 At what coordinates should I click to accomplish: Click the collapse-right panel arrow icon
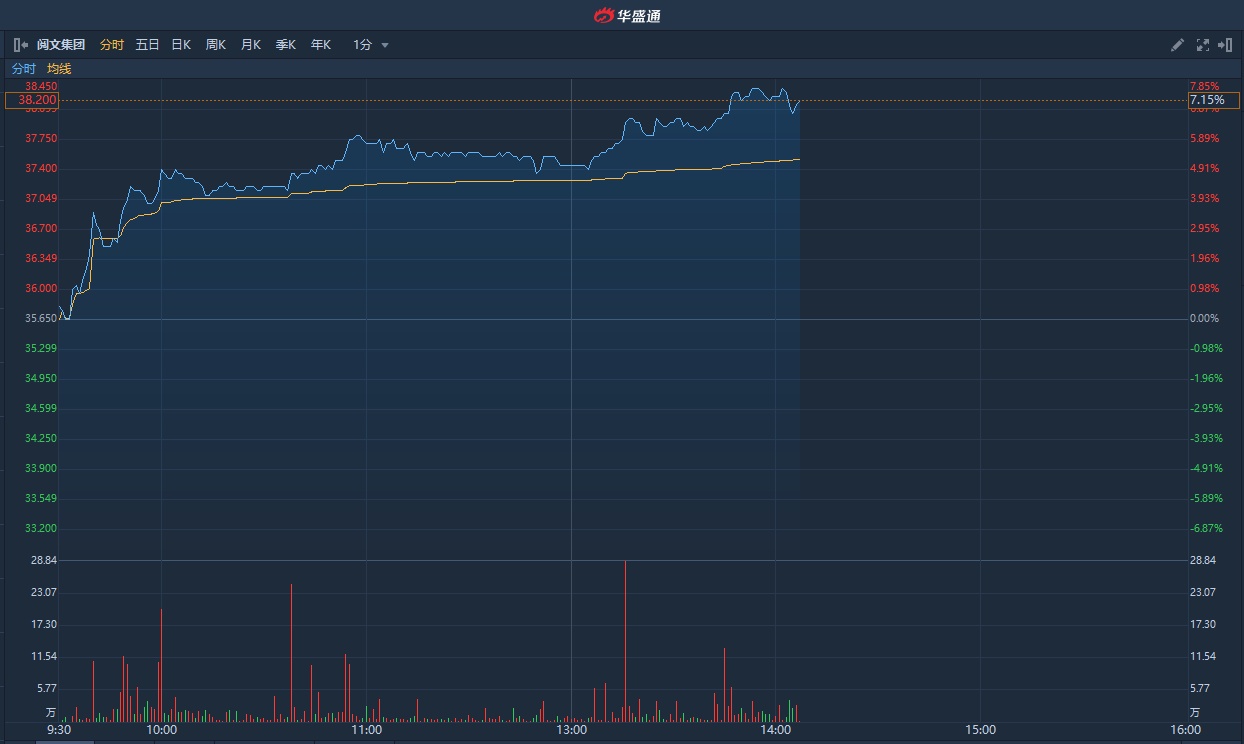click(1224, 45)
